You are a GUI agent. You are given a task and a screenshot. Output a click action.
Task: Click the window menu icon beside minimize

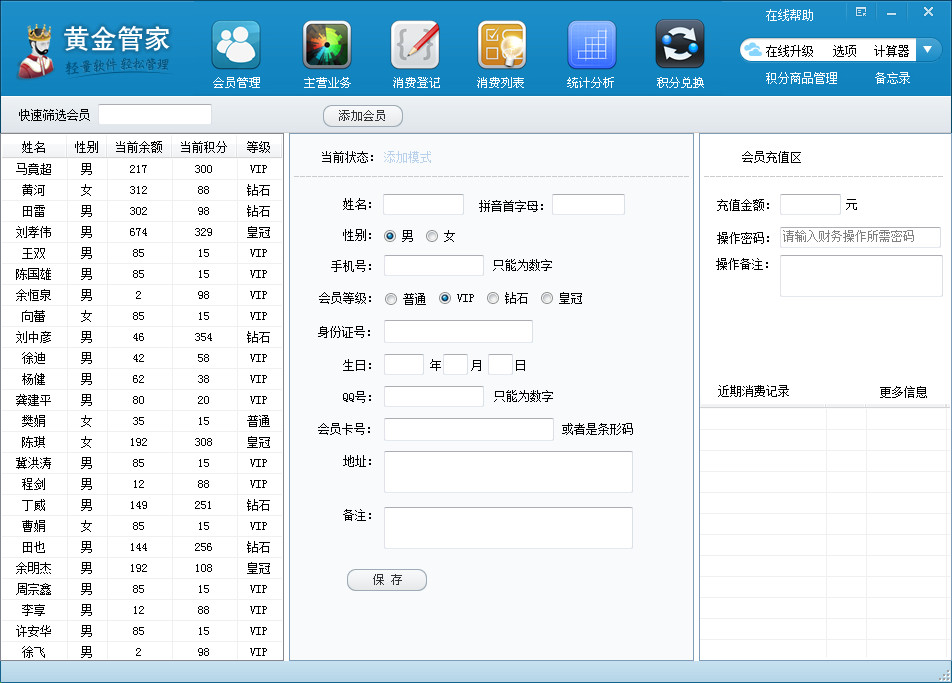tap(861, 12)
